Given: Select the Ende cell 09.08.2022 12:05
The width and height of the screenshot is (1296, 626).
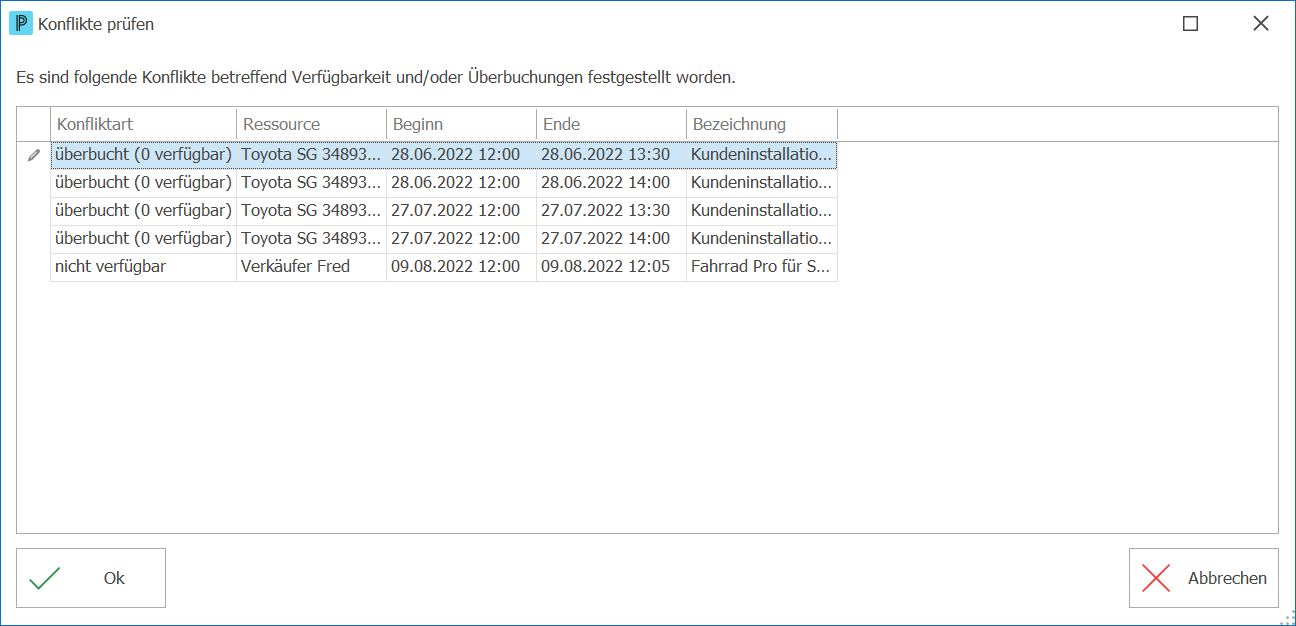Looking at the screenshot, I should click(612, 267).
